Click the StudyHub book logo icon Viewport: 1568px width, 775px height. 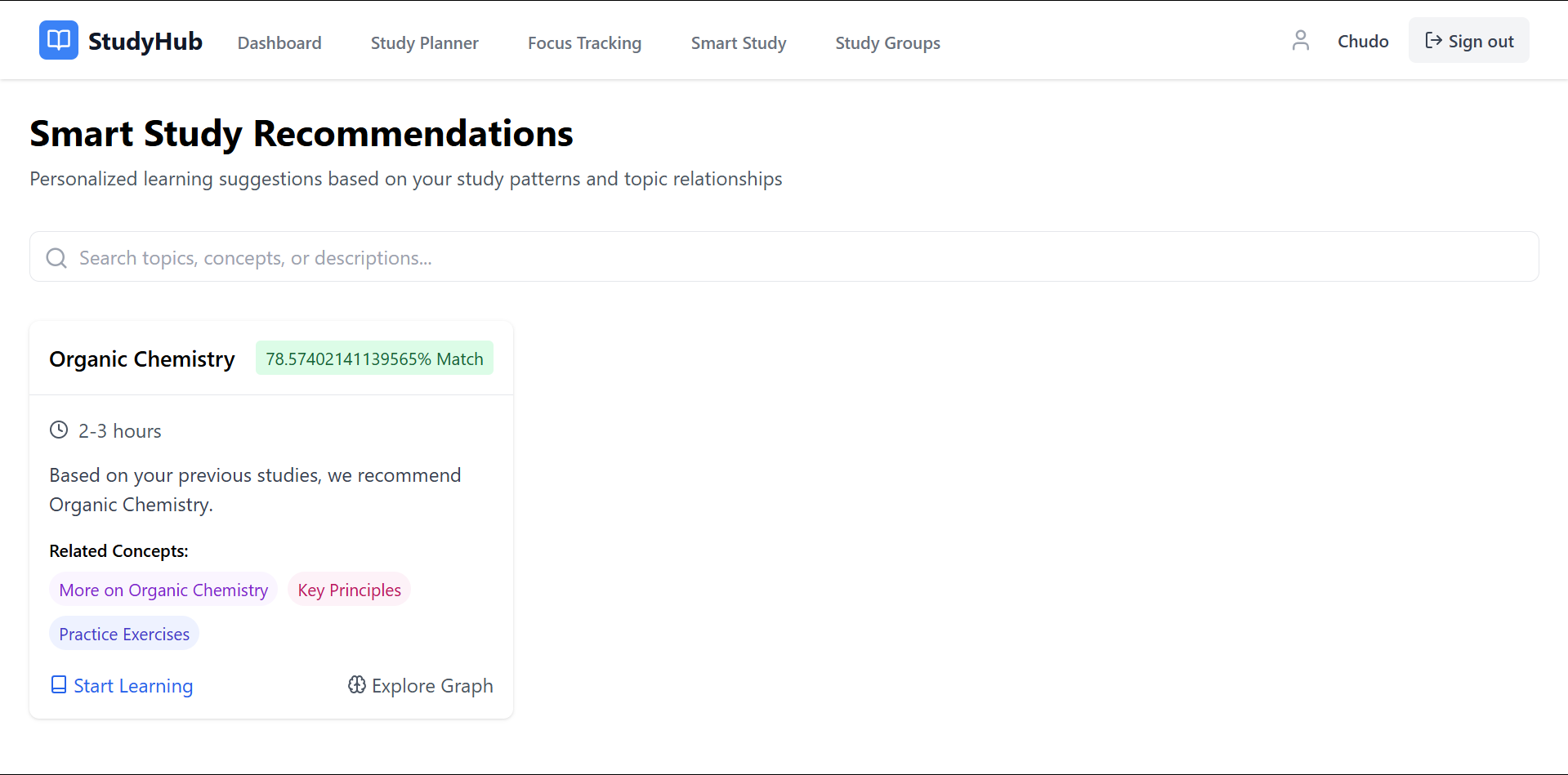click(x=59, y=40)
